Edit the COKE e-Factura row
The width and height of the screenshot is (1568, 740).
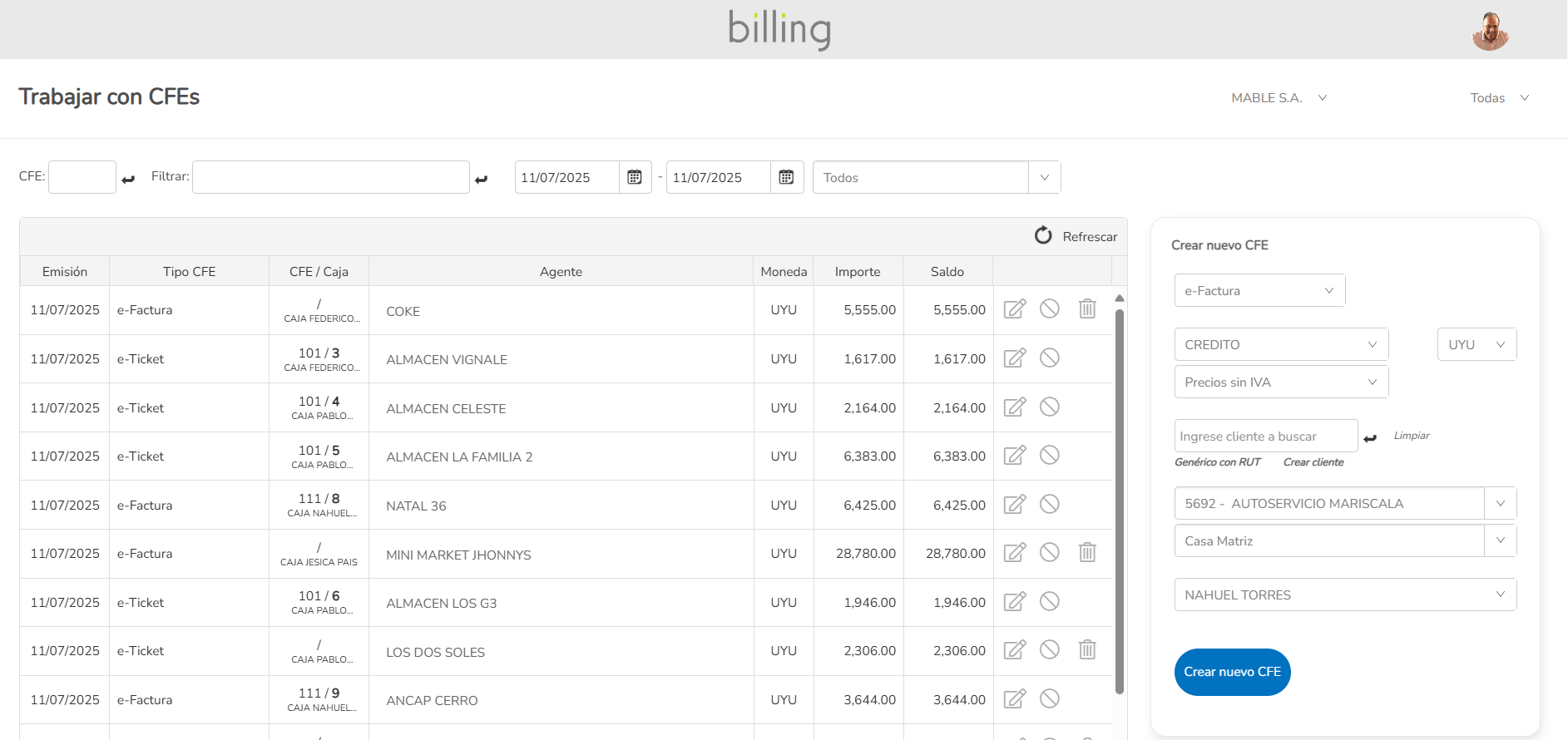pyautogui.click(x=1014, y=309)
